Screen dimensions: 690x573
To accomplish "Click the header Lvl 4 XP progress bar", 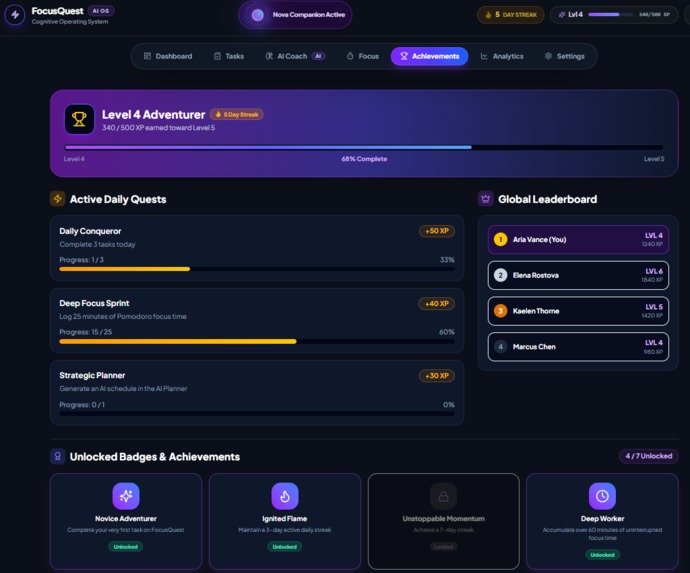I will 610,15.
